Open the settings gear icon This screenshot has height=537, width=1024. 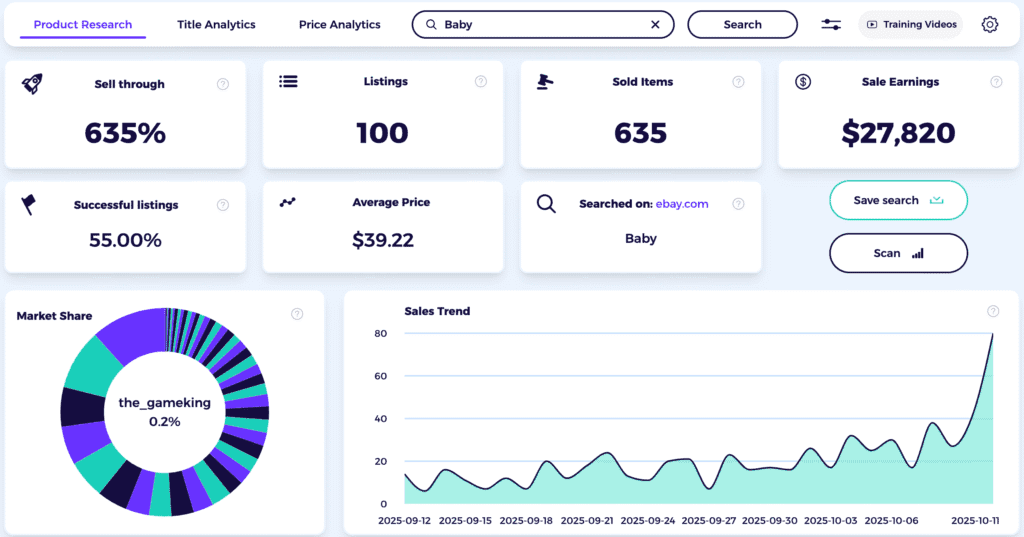pos(990,24)
